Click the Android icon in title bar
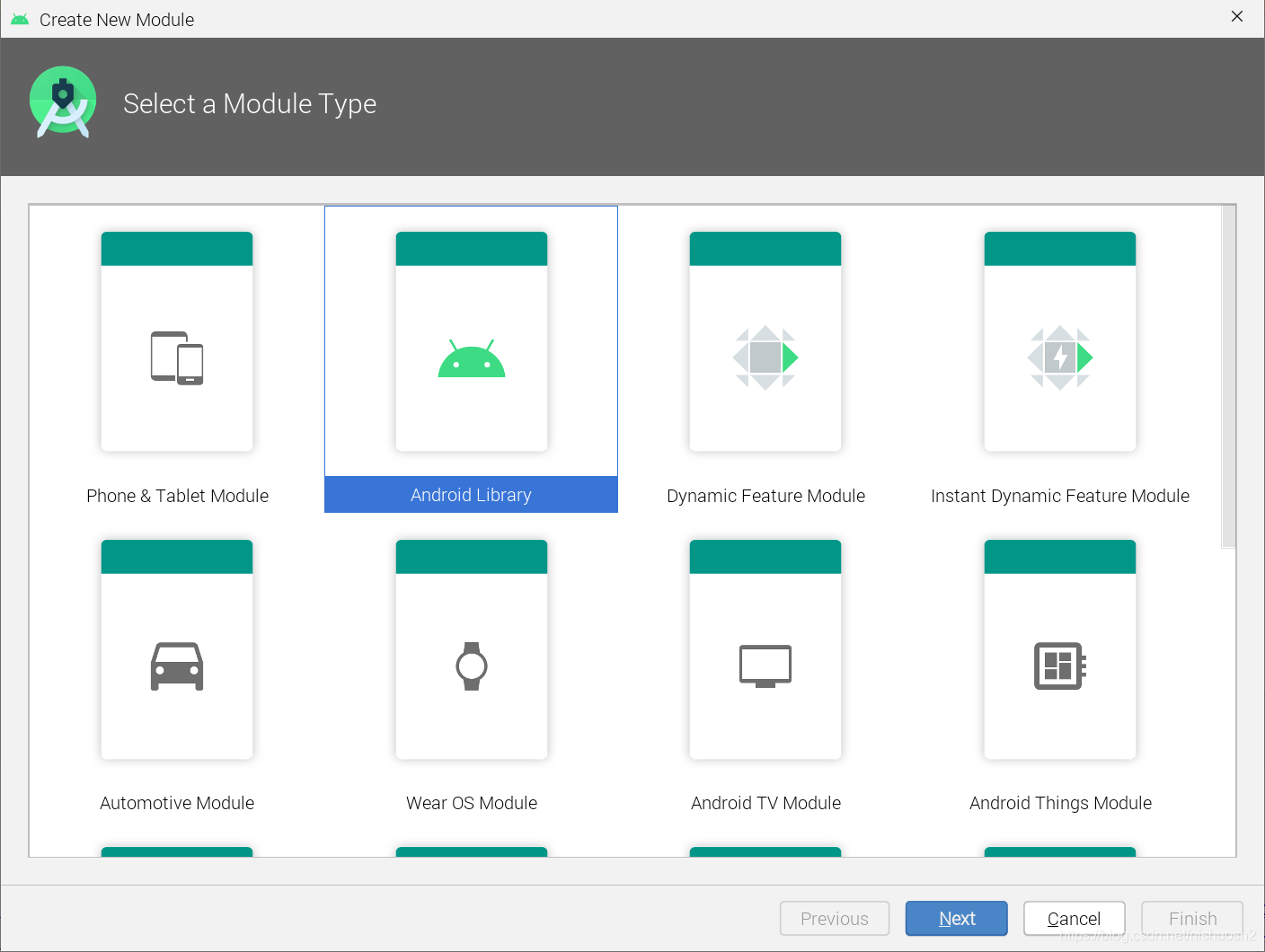Image resolution: width=1265 pixels, height=952 pixels. tap(20, 19)
